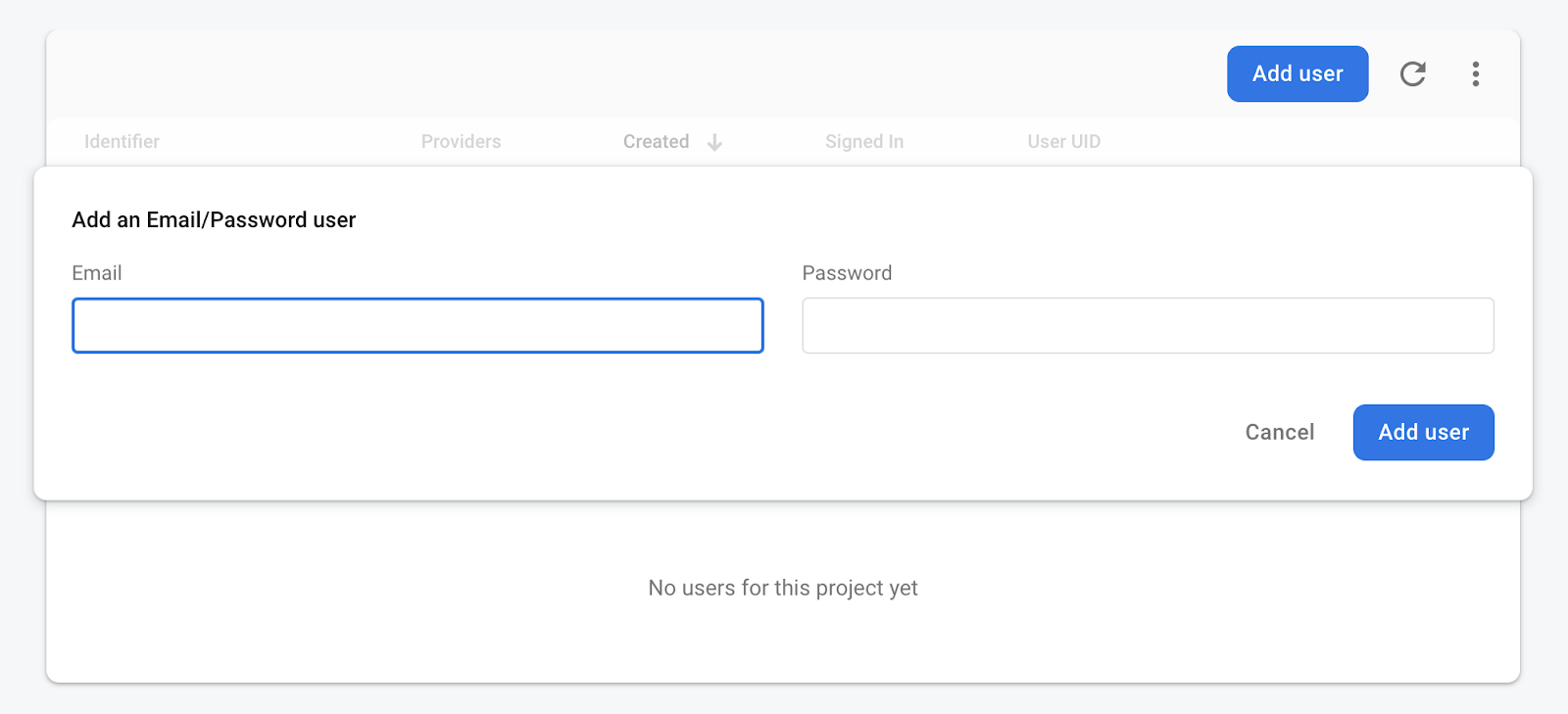The image size is (1568, 714).
Task: Sort by the Identifier column header
Action: pos(122,142)
